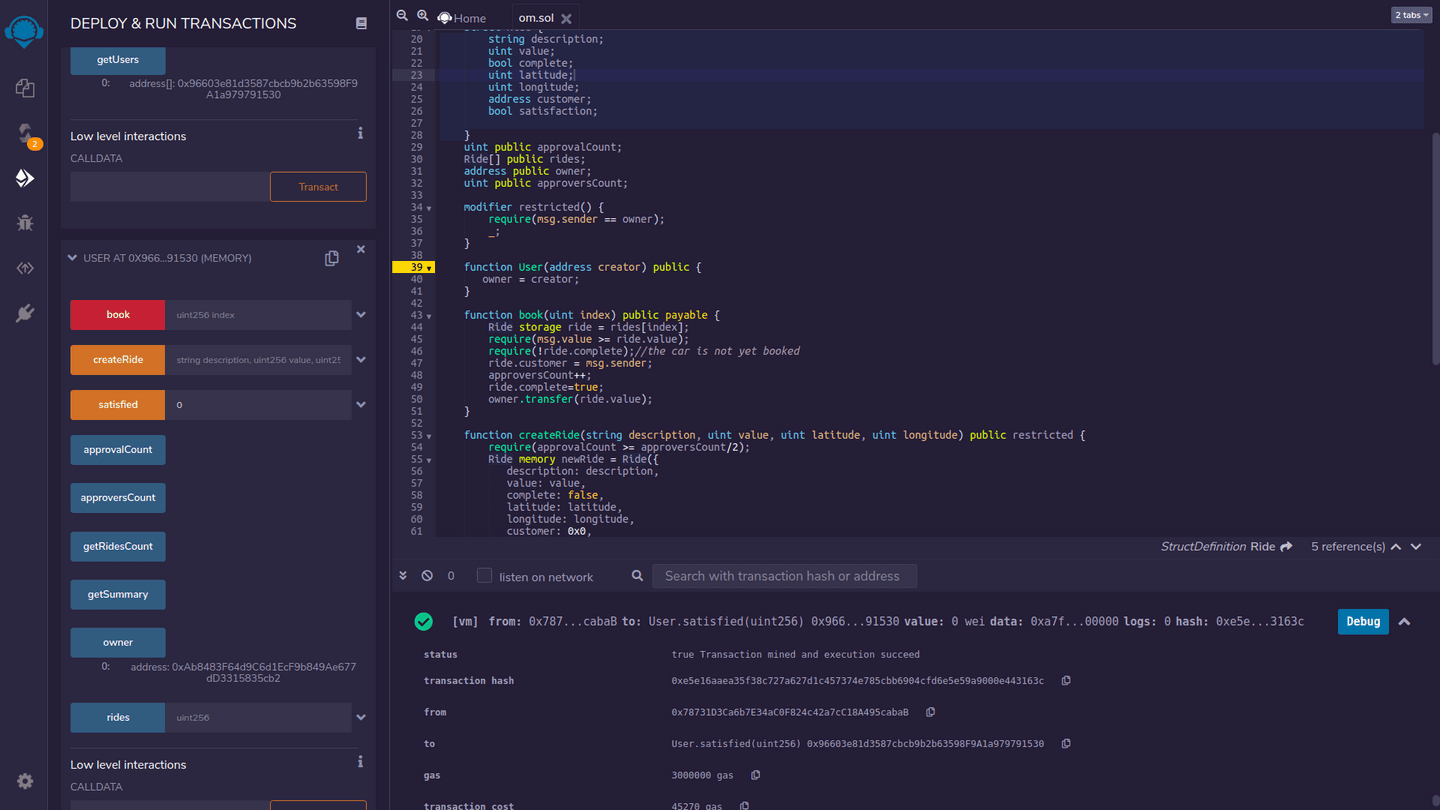Copy the gas value
This screenshot has height=810, width=1440.
[x=756, y=775]
